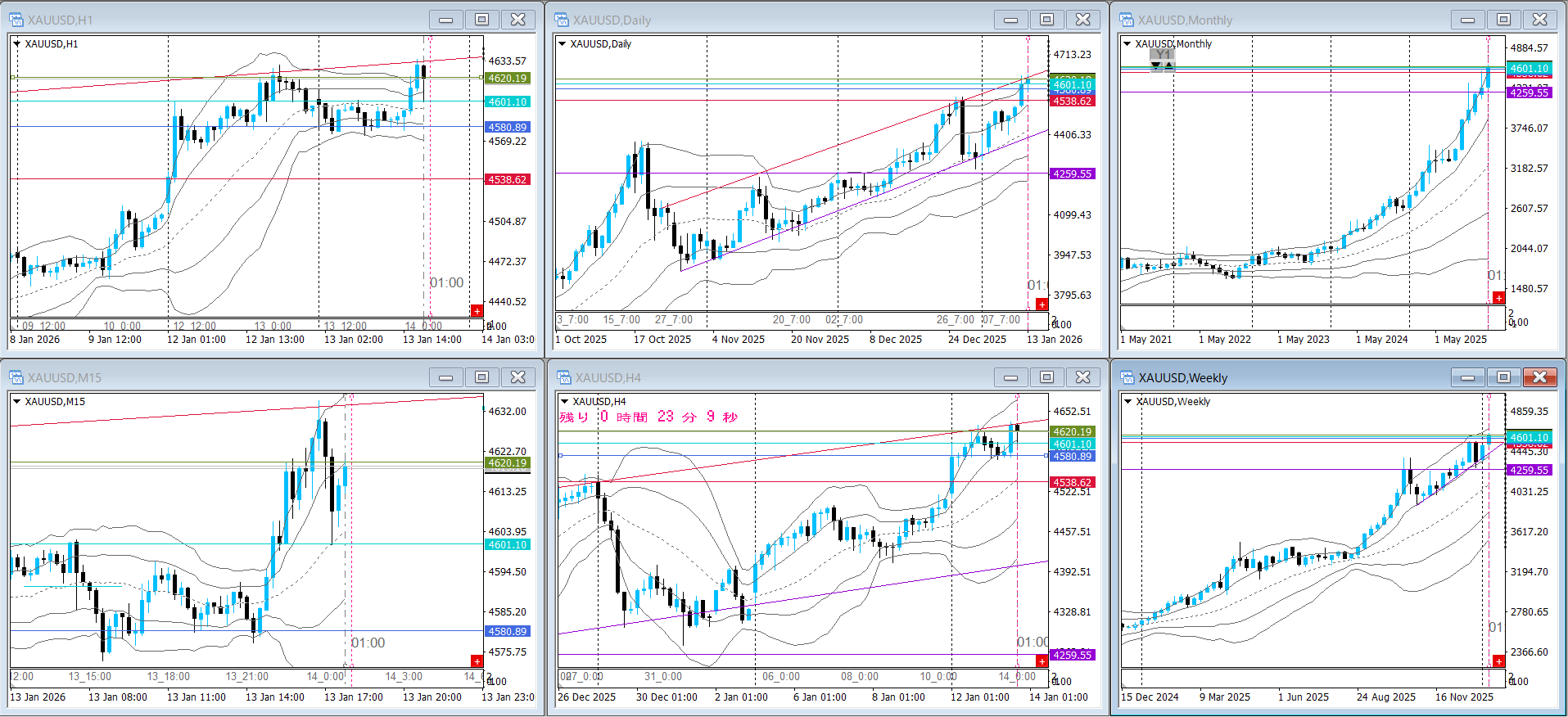1568x717 pixels.
Task: Maximize the XAUUSD,M15 chart window
Action: coord(482,377)
